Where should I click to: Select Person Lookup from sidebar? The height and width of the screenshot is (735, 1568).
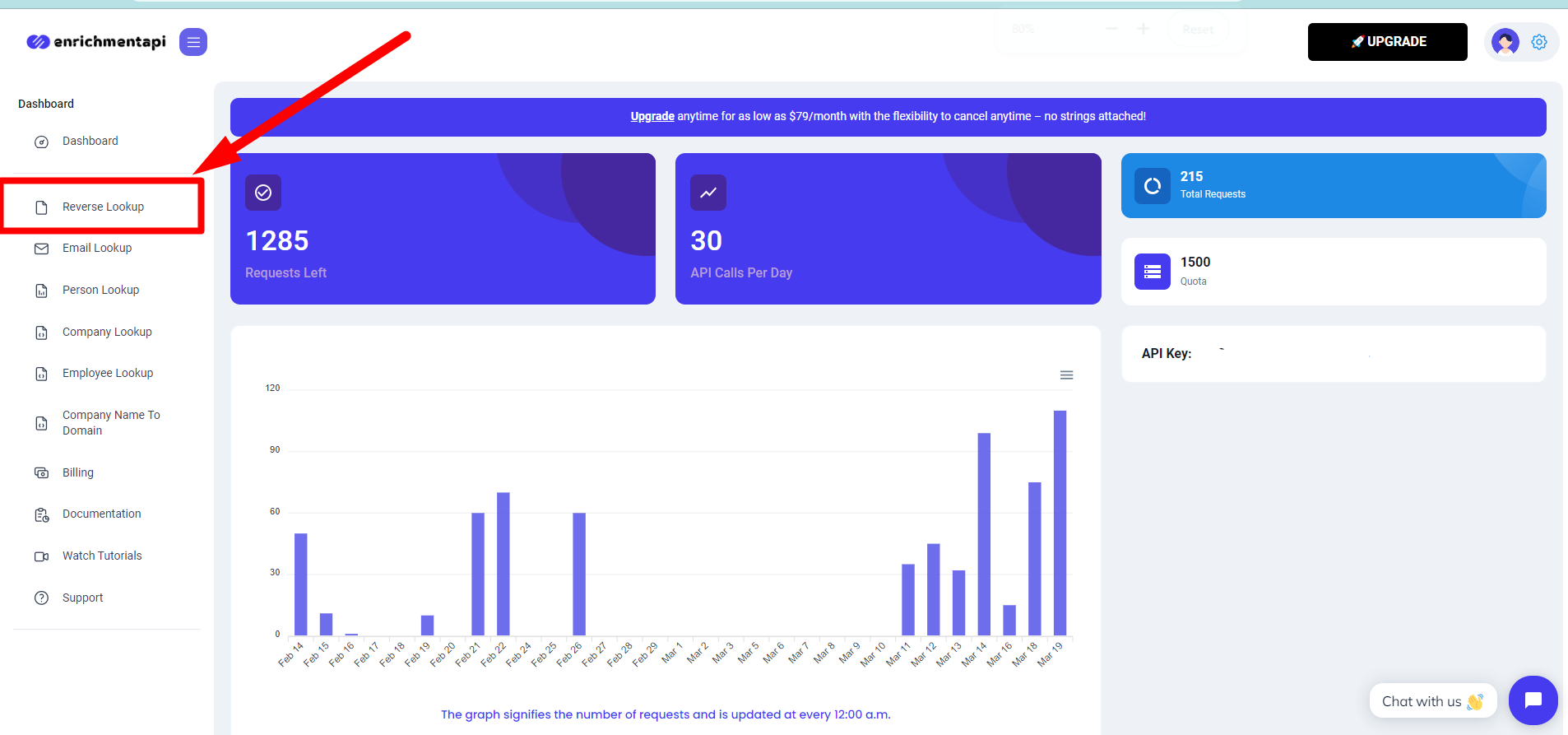pos(100,291)
